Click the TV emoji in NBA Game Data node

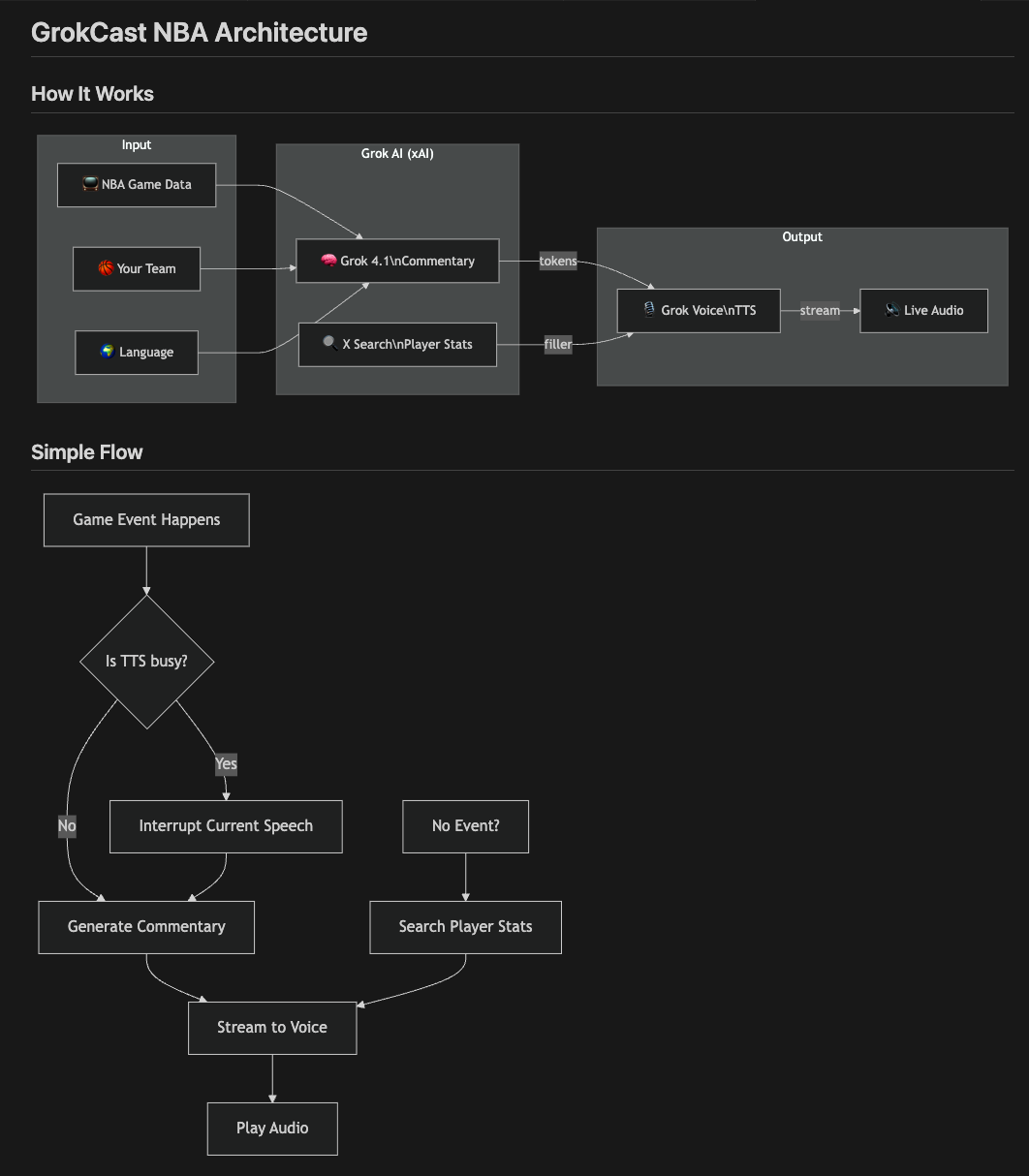pyautogui.click(x=90, y=184)
